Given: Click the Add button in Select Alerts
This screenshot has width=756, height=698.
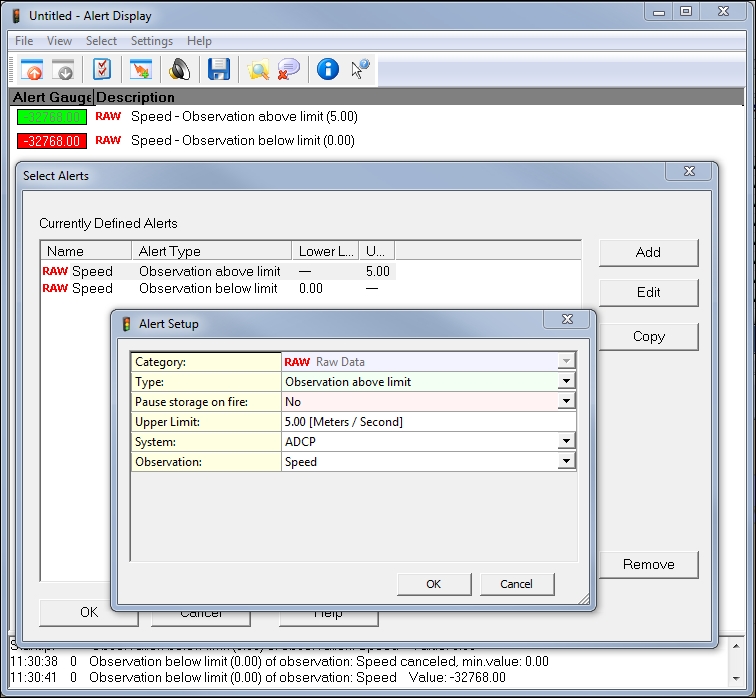Looking at the screenshot, I should (x=648, y=252).
